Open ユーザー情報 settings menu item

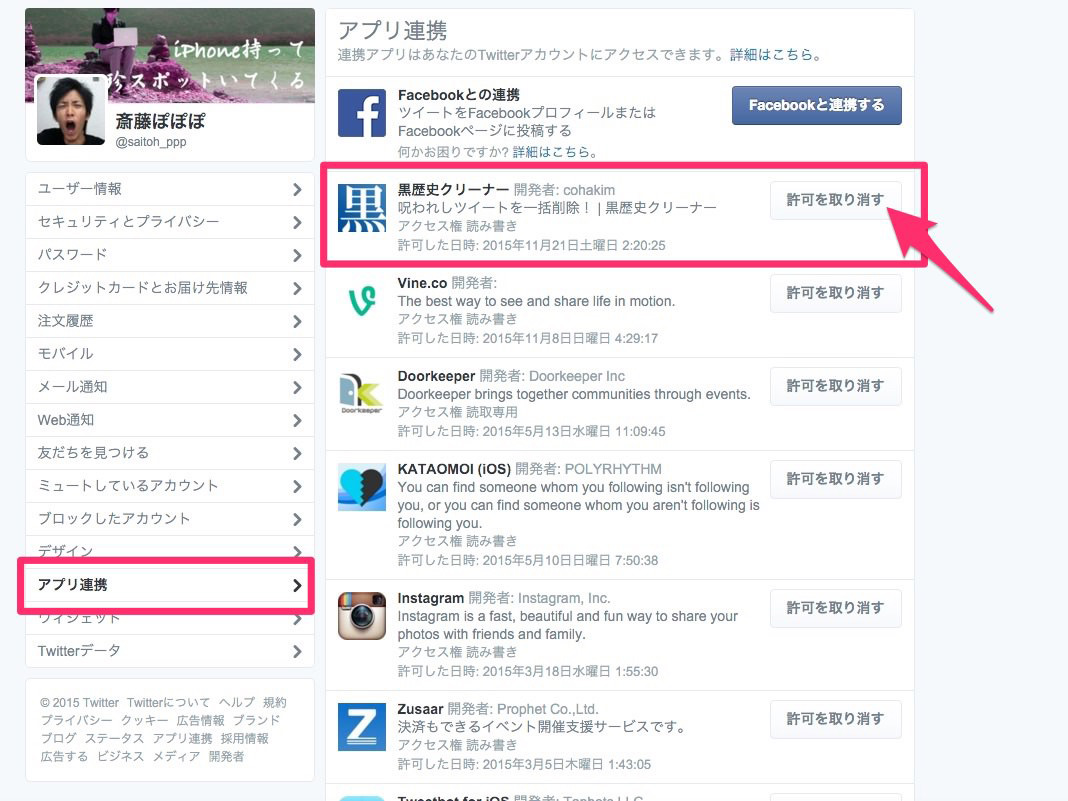coord(170,189)
